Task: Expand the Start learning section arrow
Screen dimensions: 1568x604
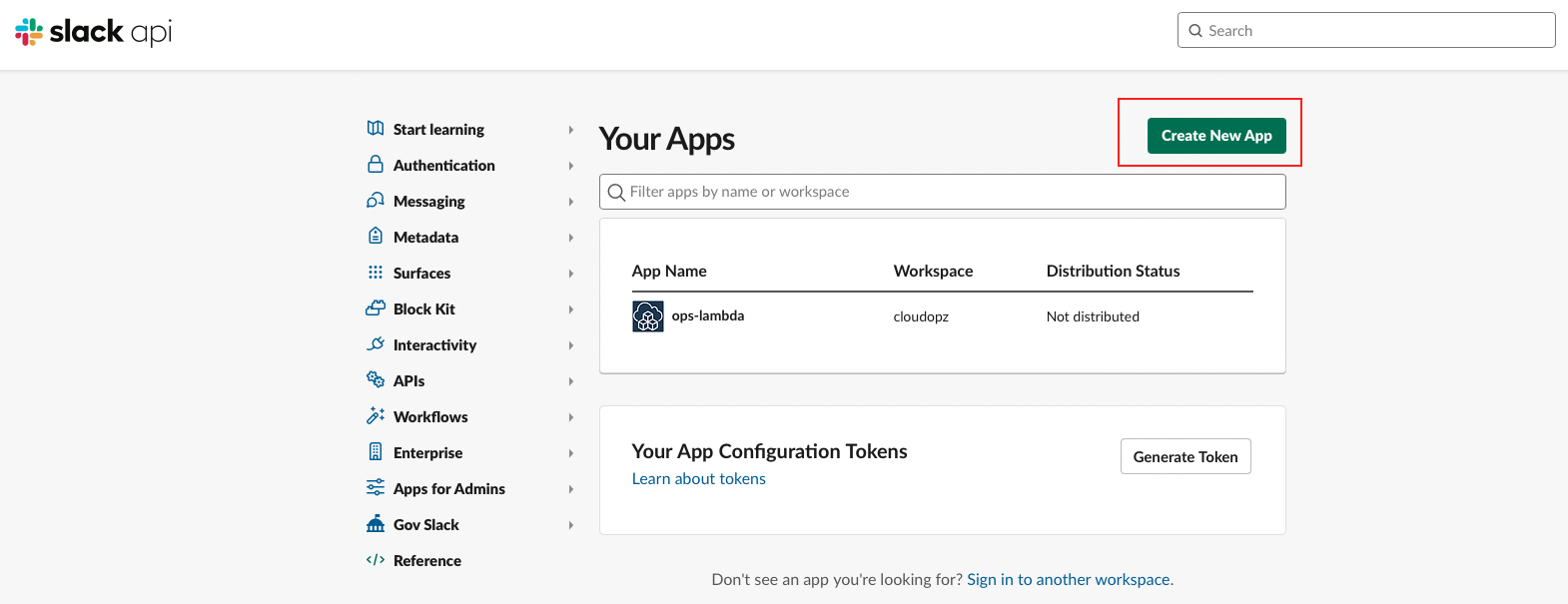Action: click(571, 130)
